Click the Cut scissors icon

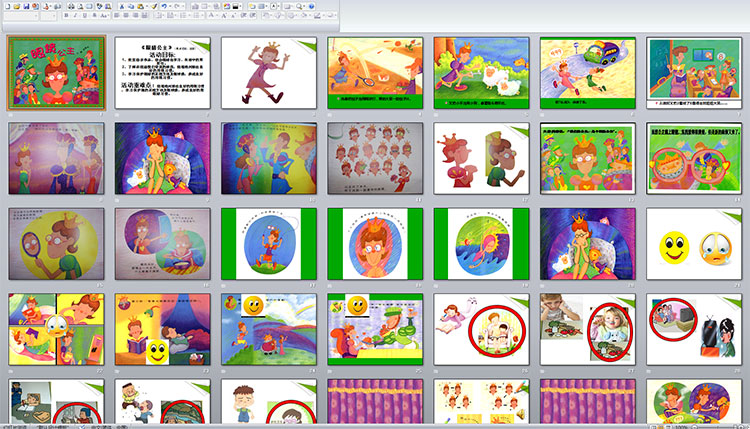click(x=121, y=6)
